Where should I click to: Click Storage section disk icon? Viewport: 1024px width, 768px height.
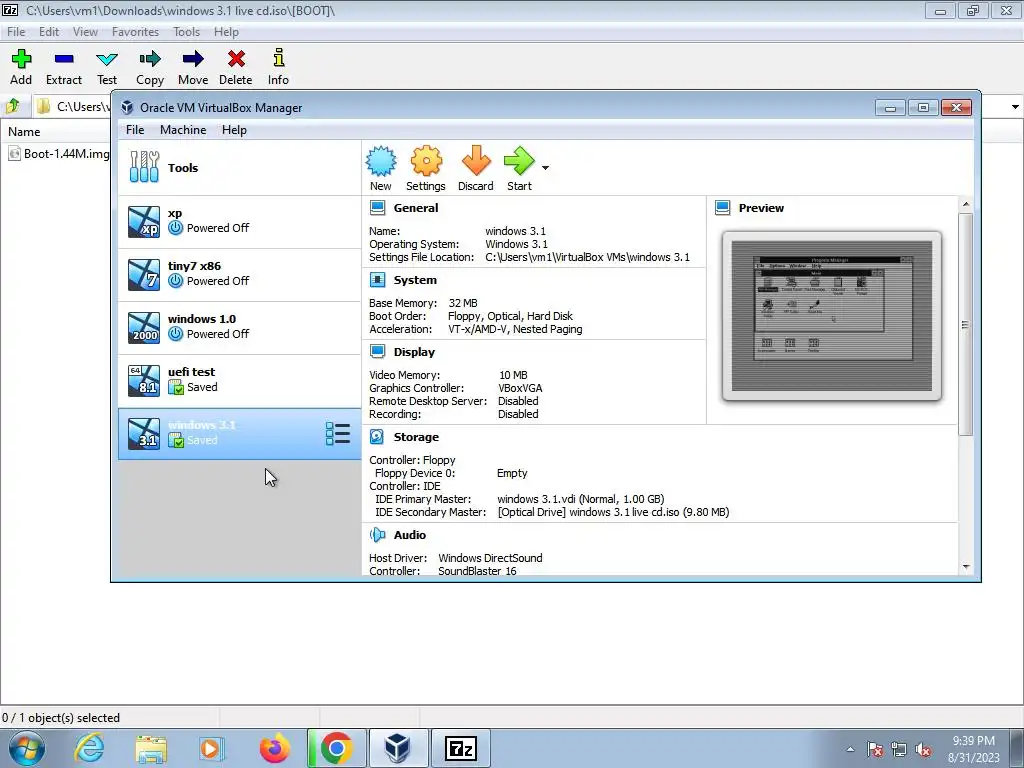click(x=377, y=437)
